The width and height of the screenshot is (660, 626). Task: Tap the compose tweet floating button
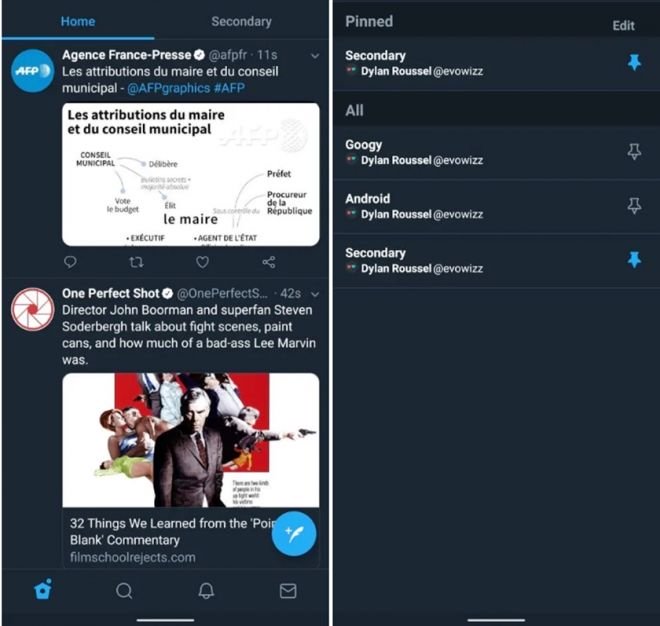point(294,533)
